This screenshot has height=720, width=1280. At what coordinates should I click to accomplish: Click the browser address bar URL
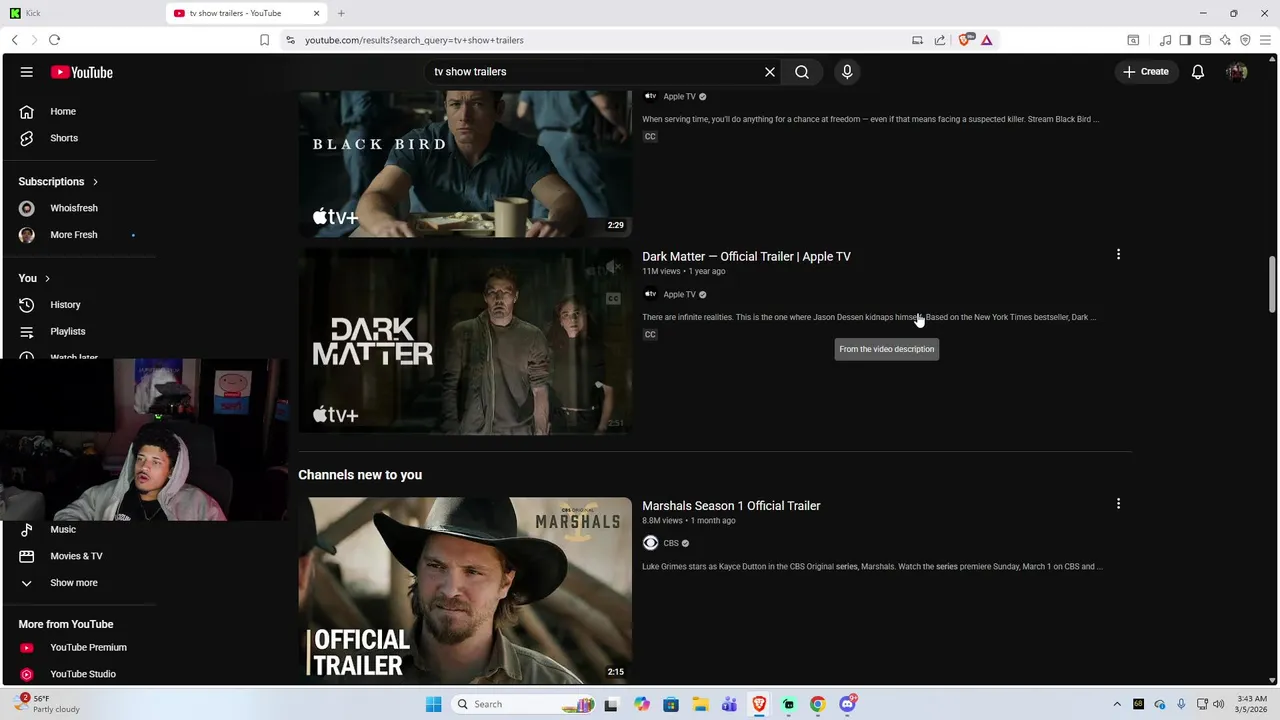coord(414,40)
